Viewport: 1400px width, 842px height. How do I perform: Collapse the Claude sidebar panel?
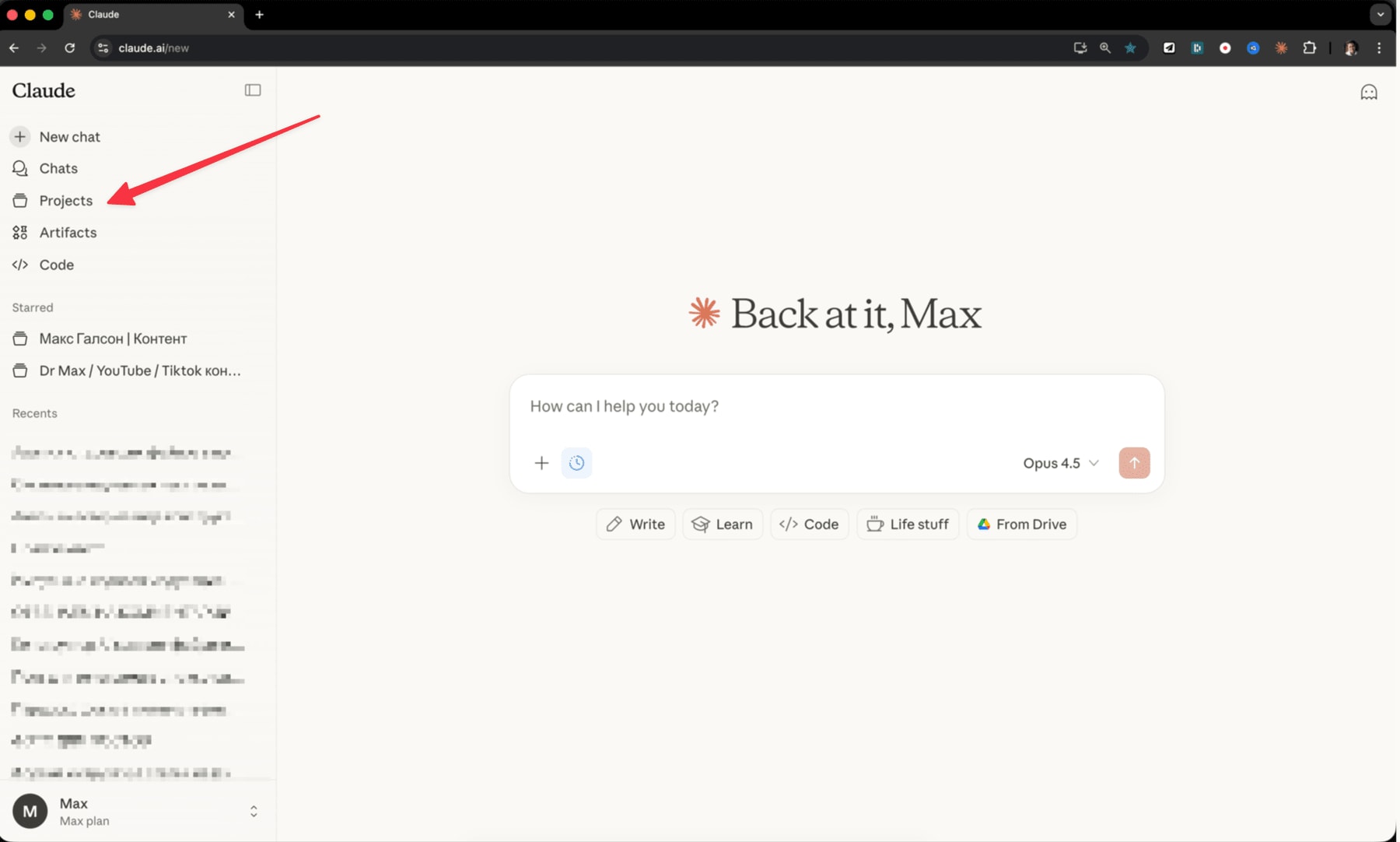click(253, 90)
